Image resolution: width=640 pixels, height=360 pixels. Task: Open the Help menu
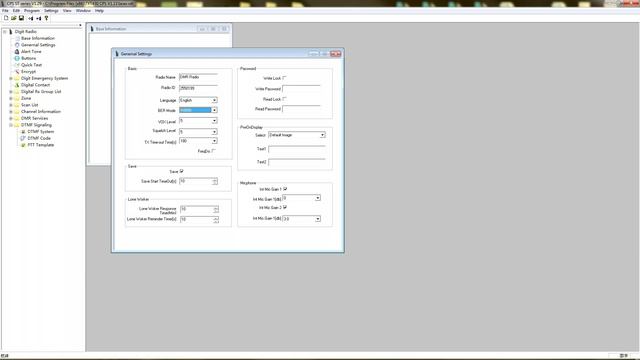coord(99,11)
